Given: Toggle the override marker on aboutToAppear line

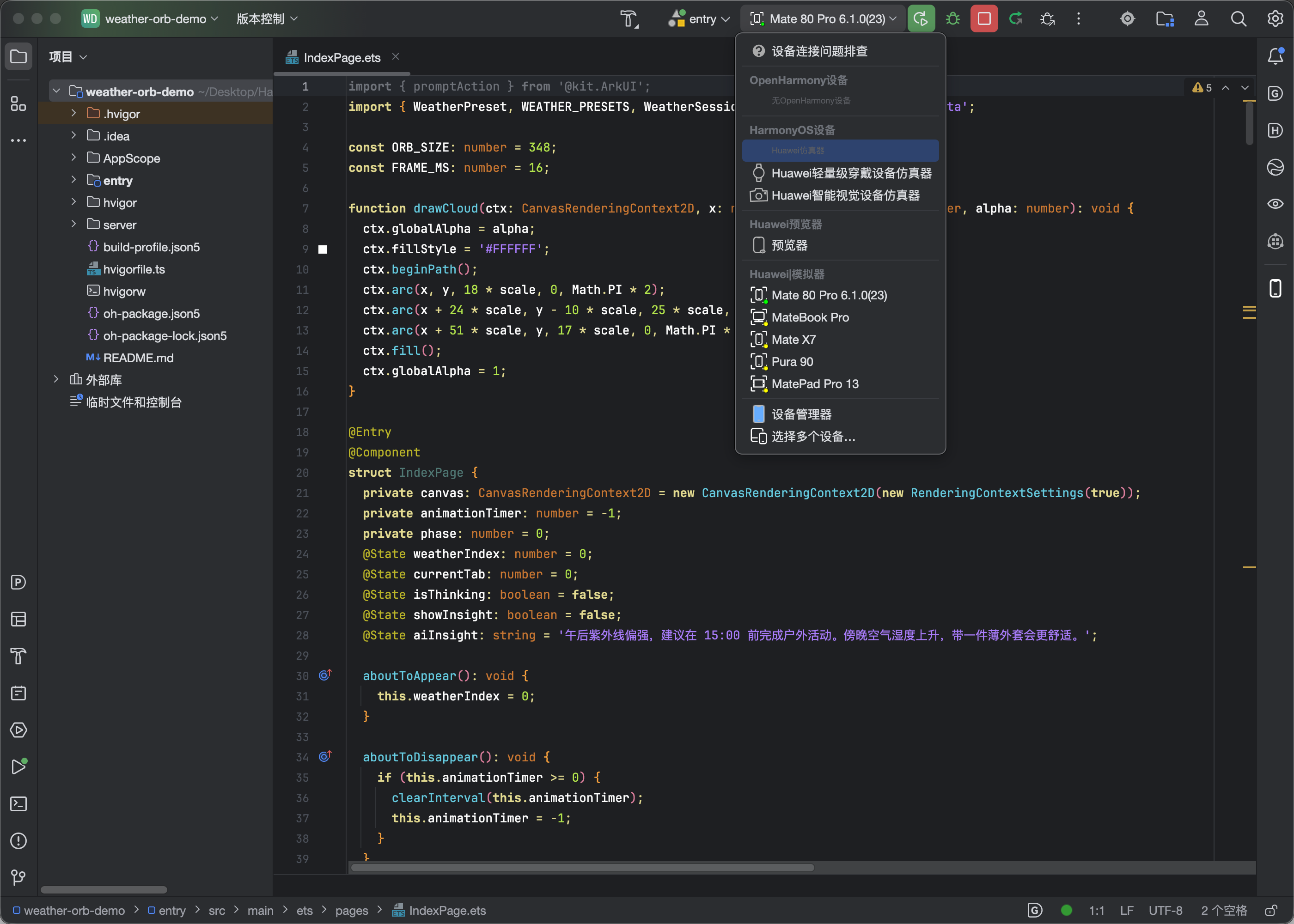Looking at the screenshot, I should coord(325,675).
